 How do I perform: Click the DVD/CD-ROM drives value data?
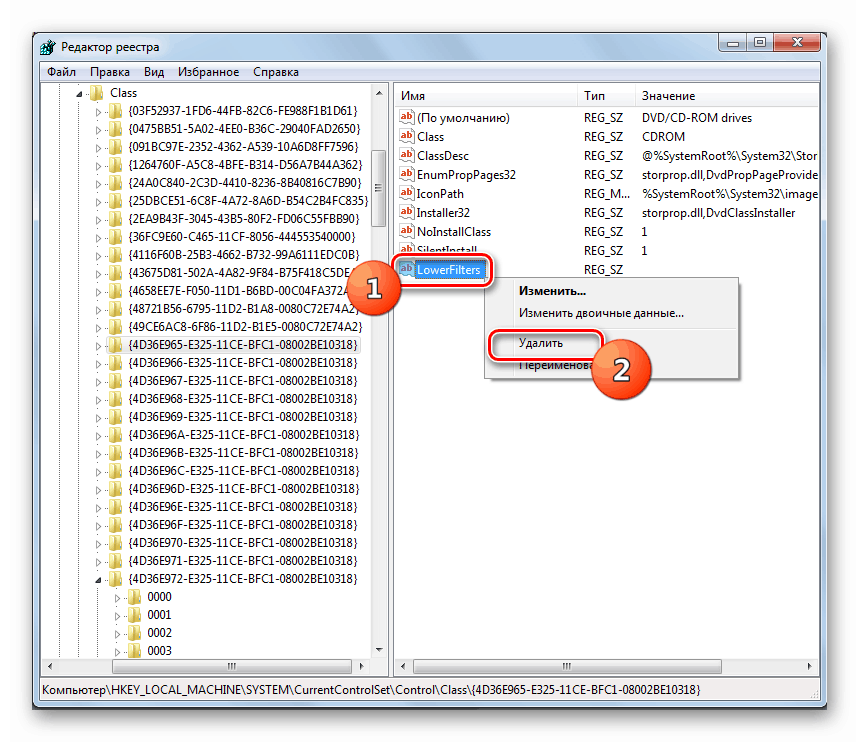click(697, 117)
